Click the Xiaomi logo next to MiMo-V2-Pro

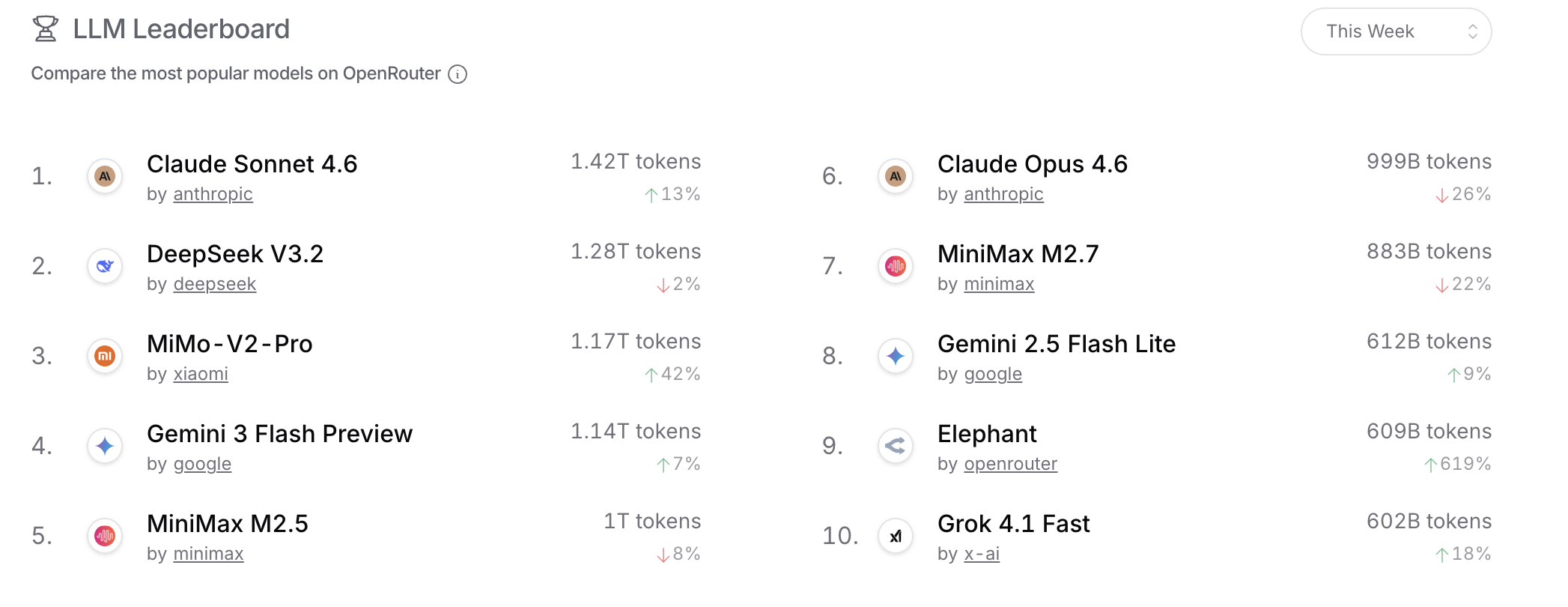105,356
